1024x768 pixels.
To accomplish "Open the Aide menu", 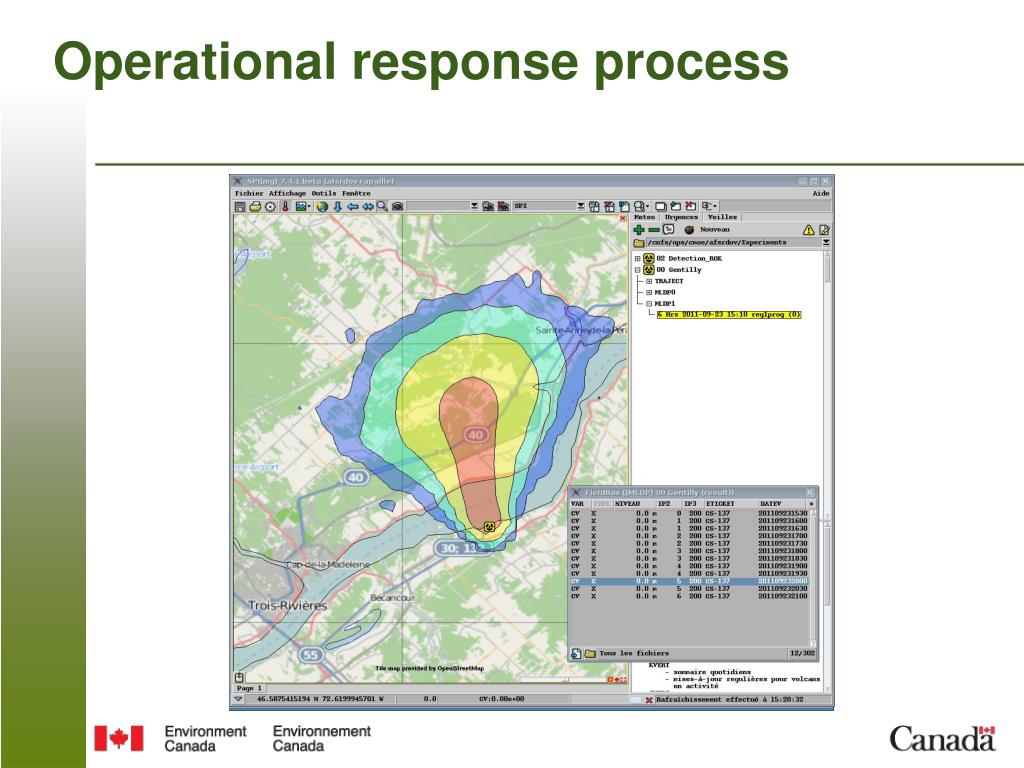I will (821, 193).
